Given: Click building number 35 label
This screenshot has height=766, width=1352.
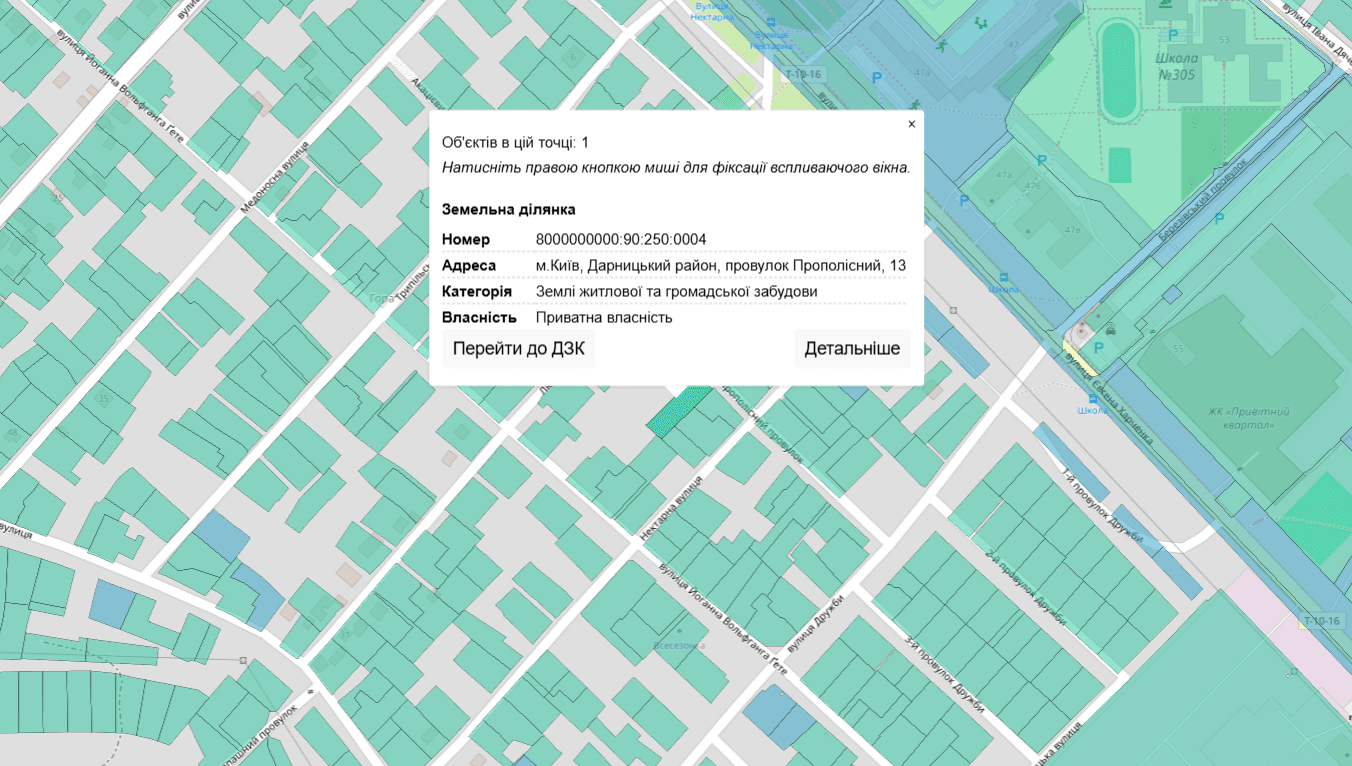Looking at the screenshot, I should [102, 399].
